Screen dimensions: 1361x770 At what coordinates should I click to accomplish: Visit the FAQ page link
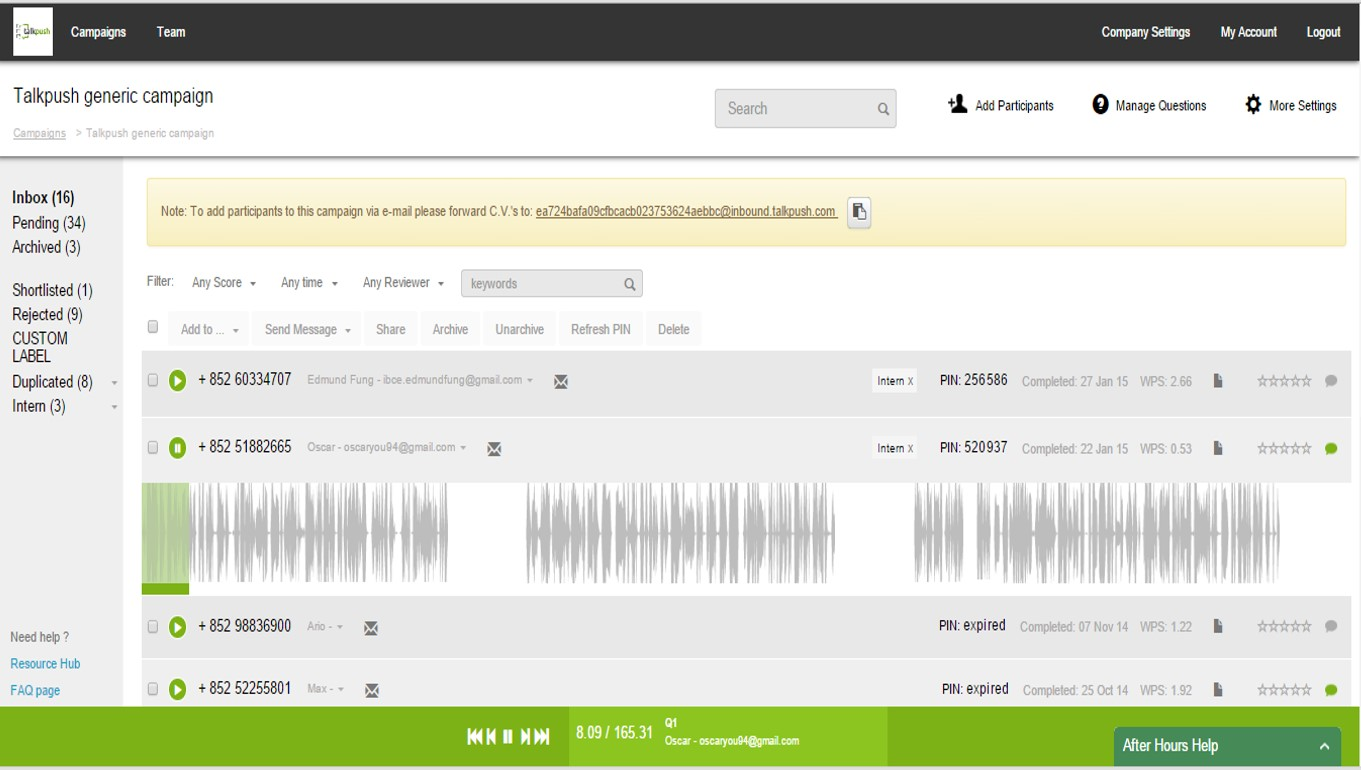34,689
